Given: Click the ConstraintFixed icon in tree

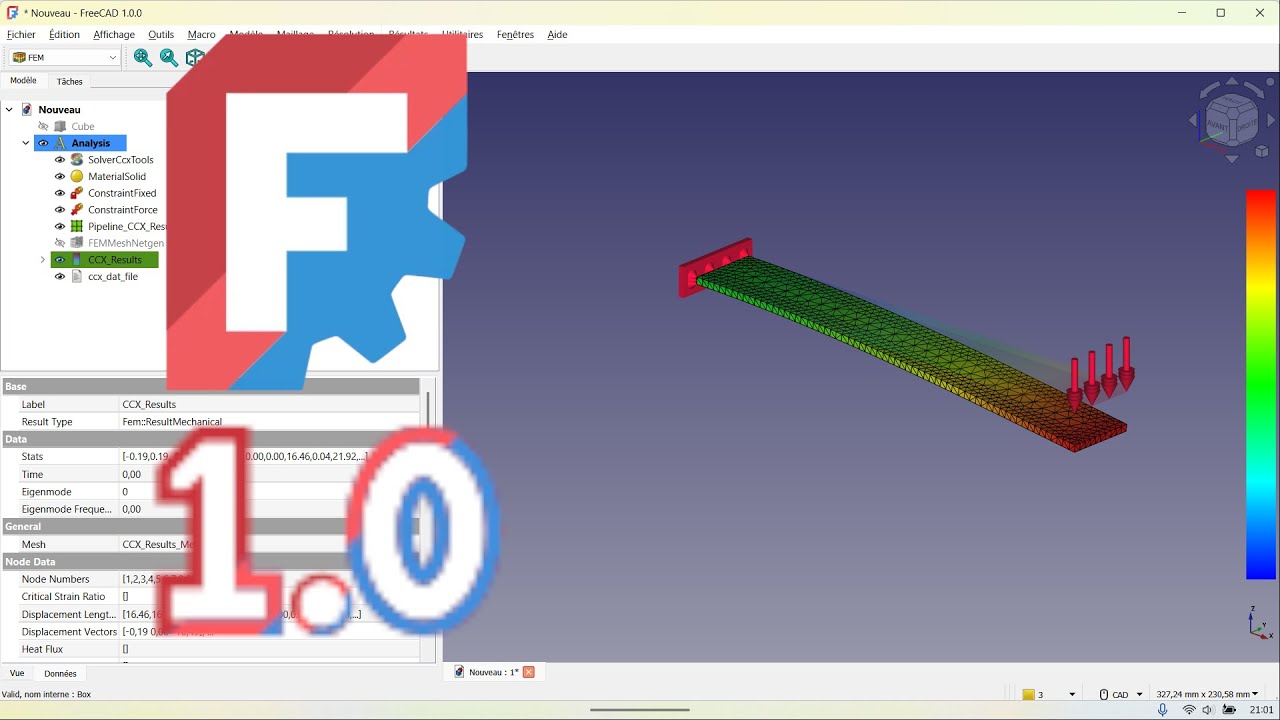Looking at the screenshot, I should (x=77, y=193).
